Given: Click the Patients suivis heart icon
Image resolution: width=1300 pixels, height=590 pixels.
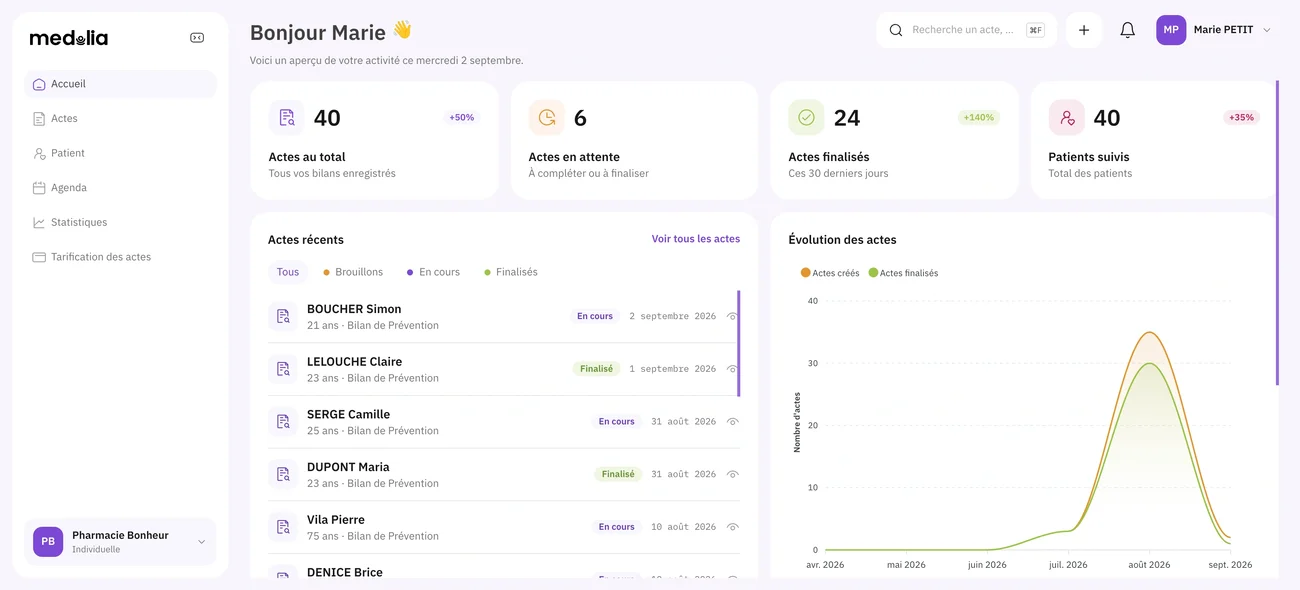Looking at the screenshot, I should click(1067, 117).
